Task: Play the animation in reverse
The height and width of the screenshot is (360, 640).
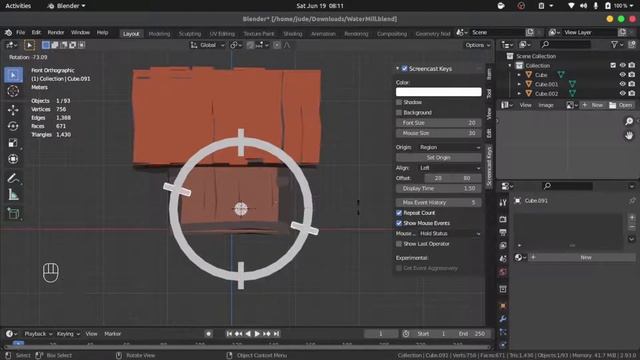Action: (x=248, y=334)
